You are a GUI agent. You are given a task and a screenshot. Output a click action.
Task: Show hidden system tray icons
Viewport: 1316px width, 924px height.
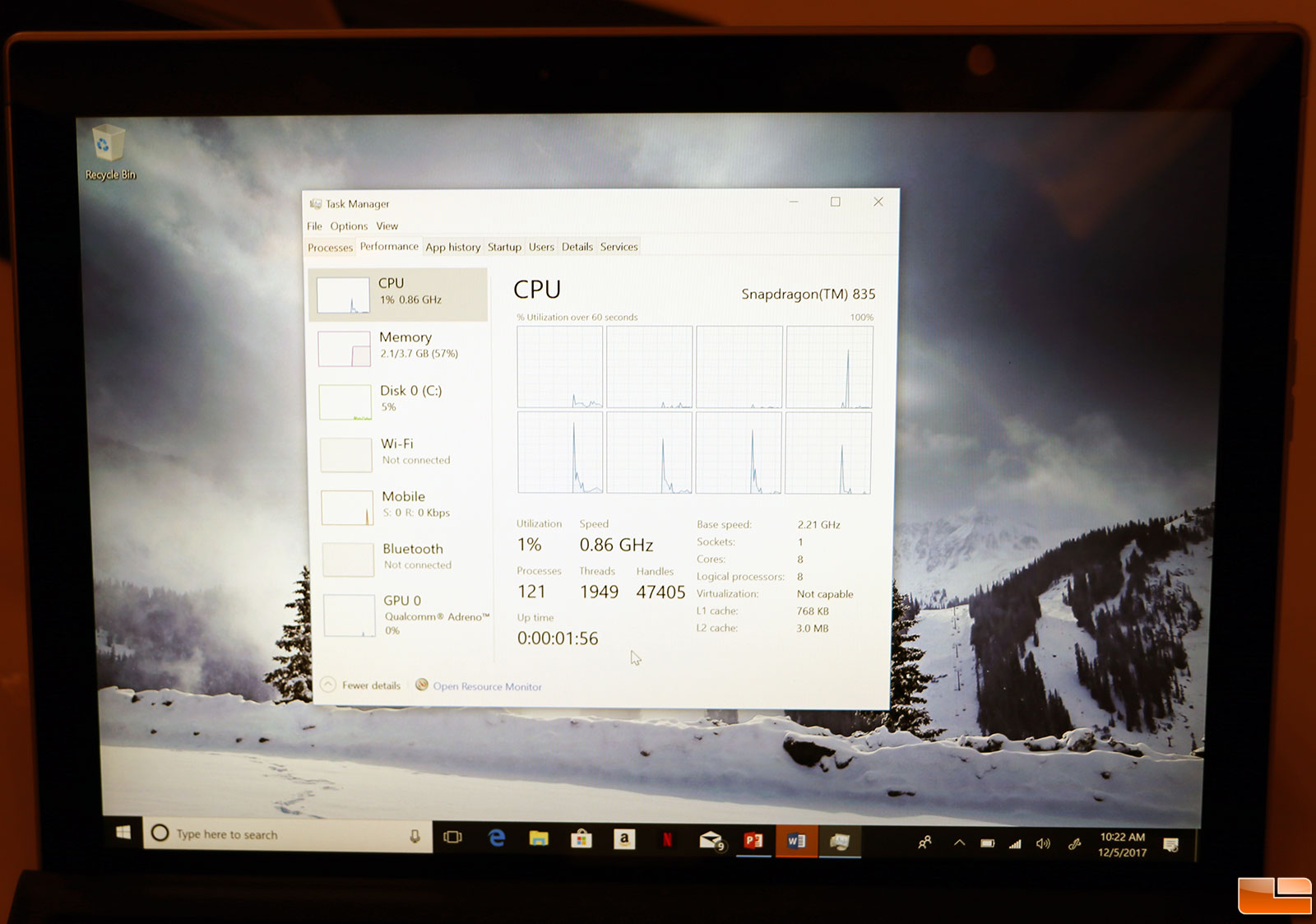click(959, 843)
